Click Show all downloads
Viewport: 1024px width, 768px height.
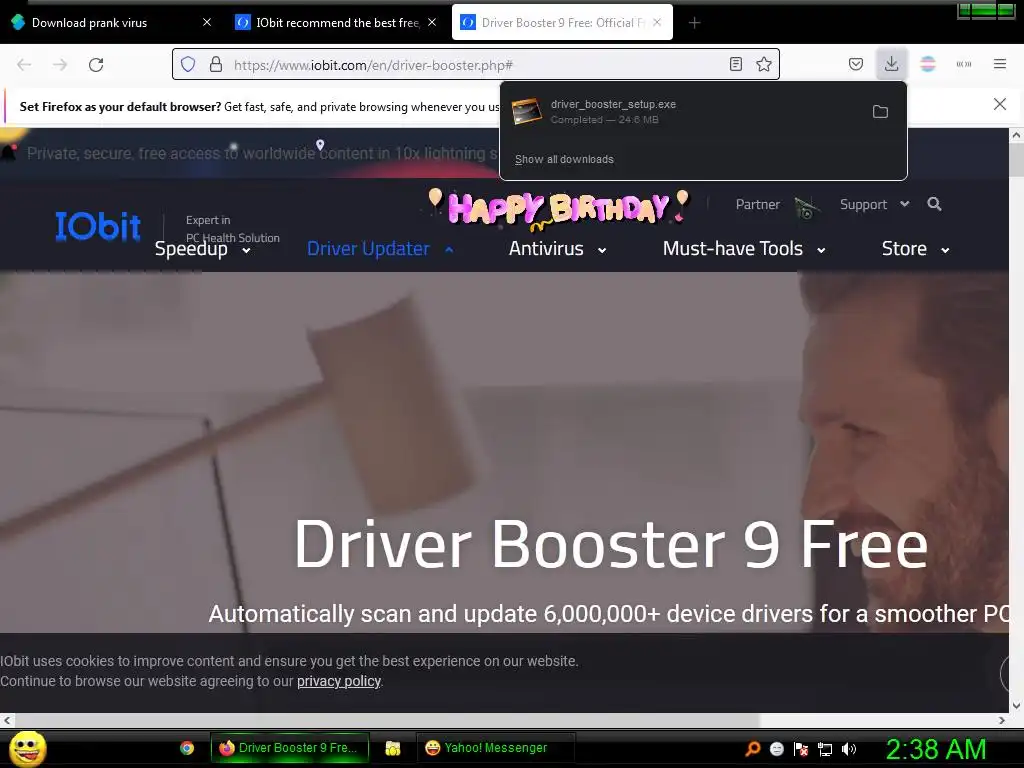(564, 159)
